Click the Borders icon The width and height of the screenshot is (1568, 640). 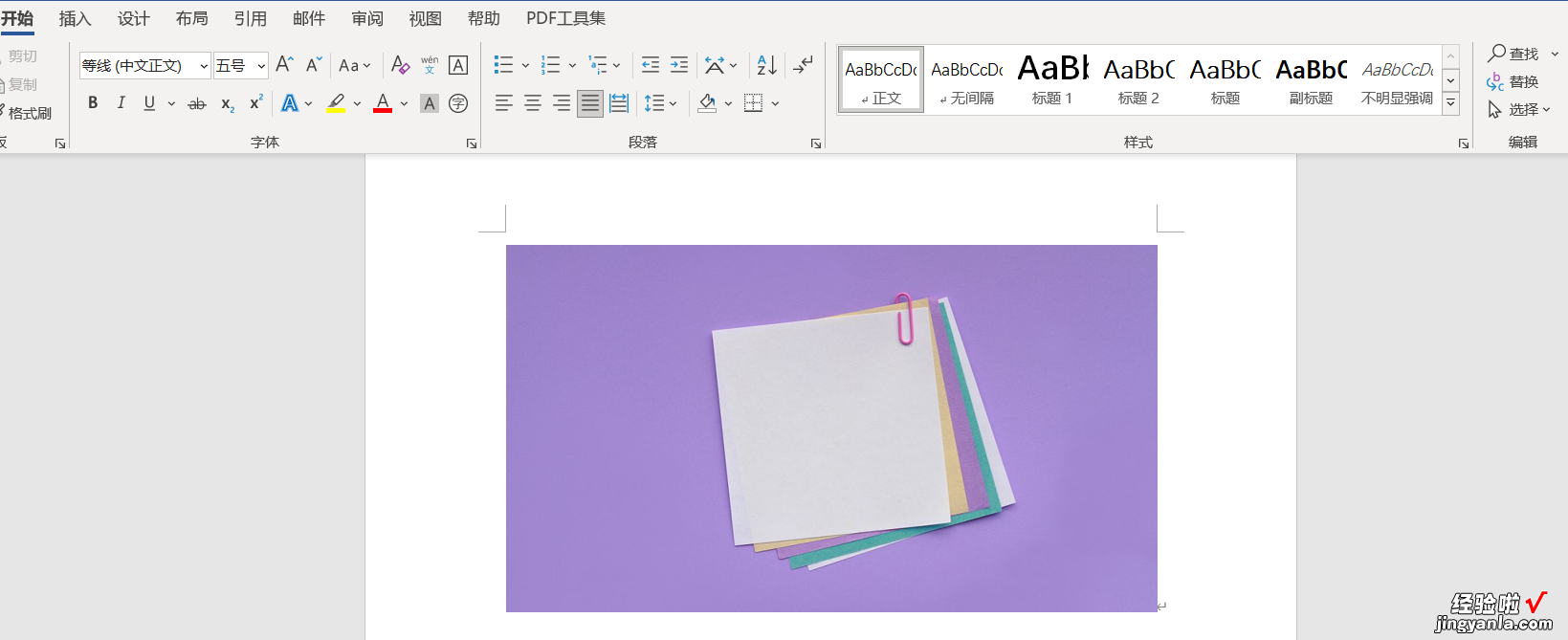(x=754, y=103)
